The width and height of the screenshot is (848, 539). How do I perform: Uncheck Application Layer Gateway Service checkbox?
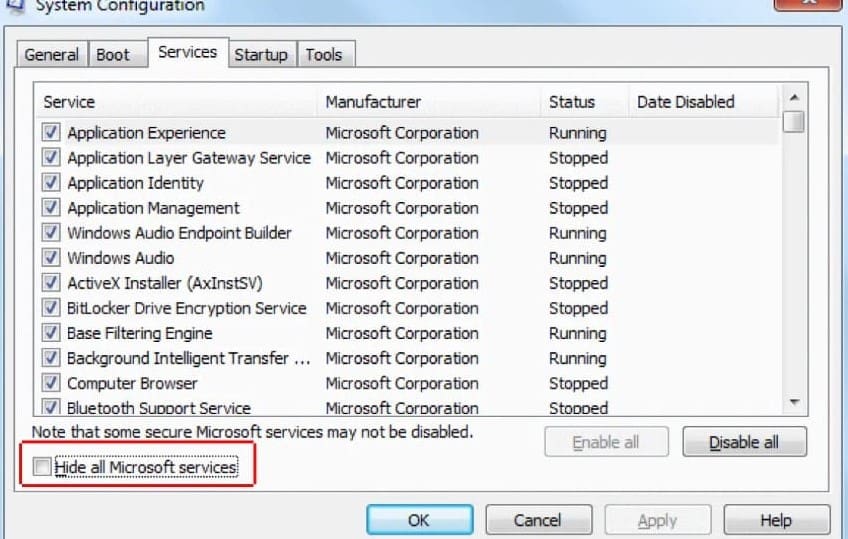point(51,157)
